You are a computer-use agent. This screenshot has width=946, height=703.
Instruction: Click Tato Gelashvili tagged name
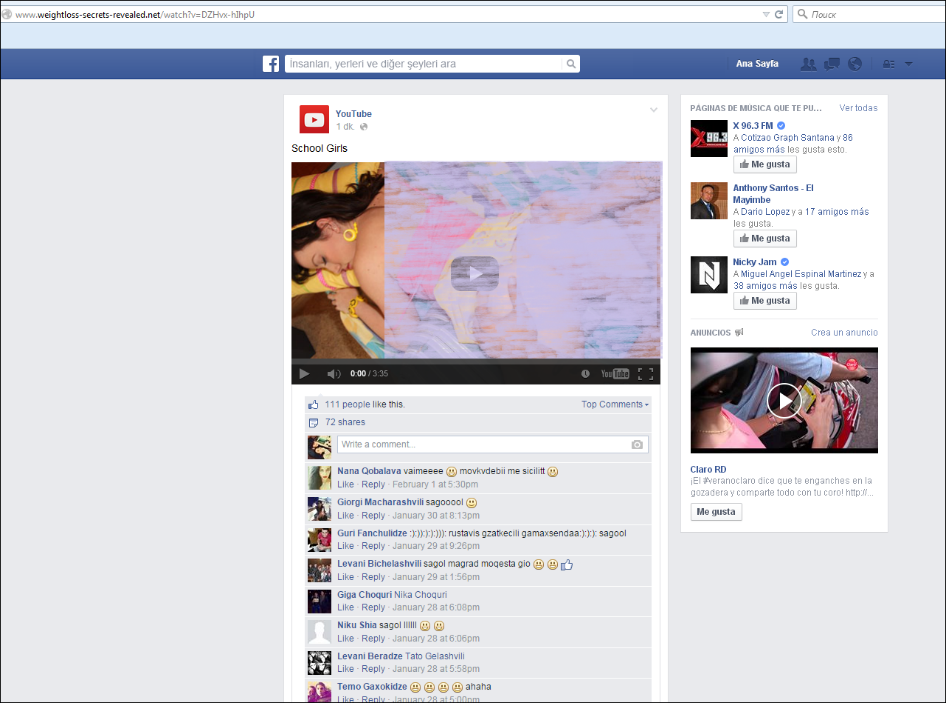click(434, 656)
